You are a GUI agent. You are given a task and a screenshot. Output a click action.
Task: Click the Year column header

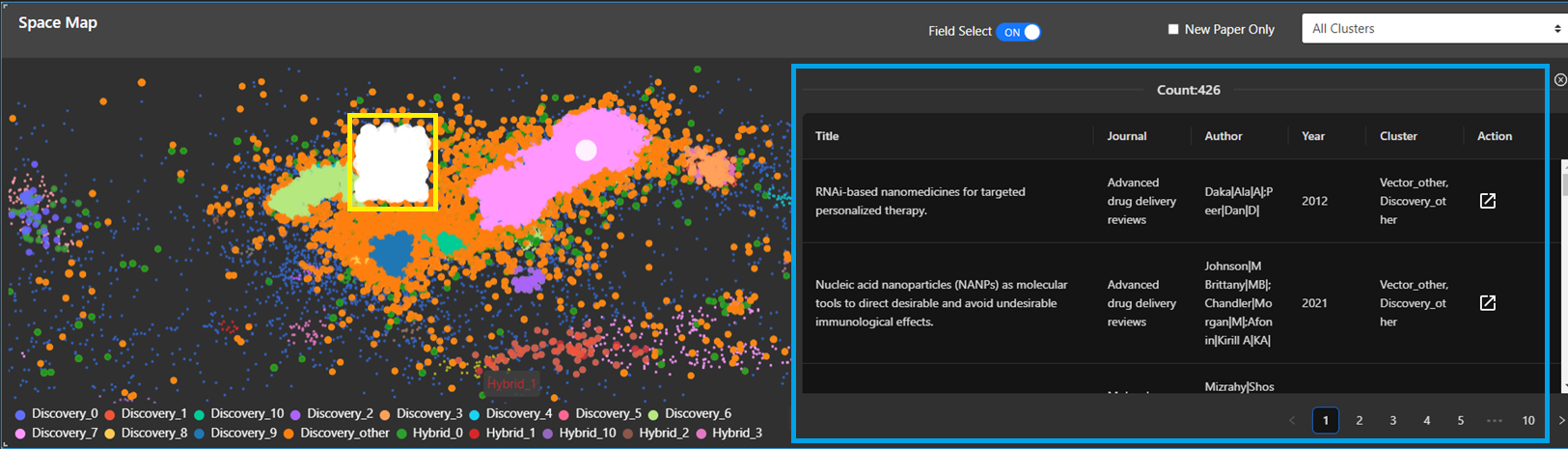click(x=1313, y=136)
